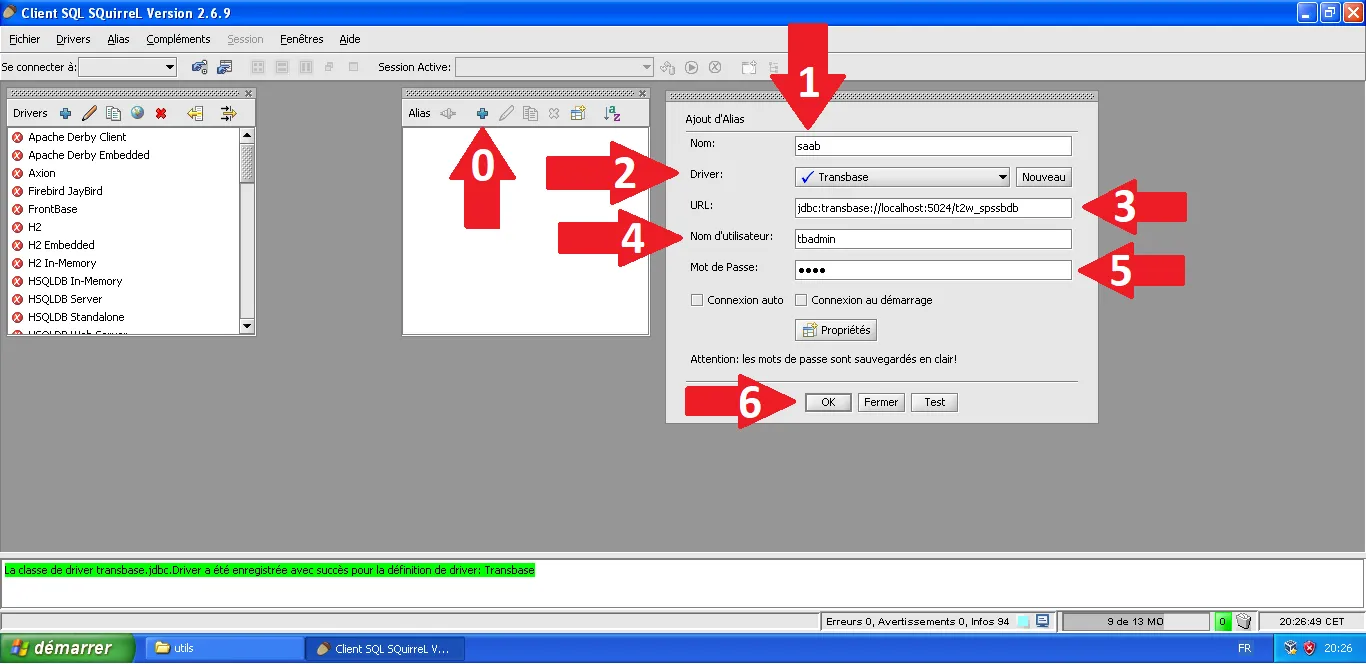
Task: Delete the selected alias with the X icon
Action: 553,113
